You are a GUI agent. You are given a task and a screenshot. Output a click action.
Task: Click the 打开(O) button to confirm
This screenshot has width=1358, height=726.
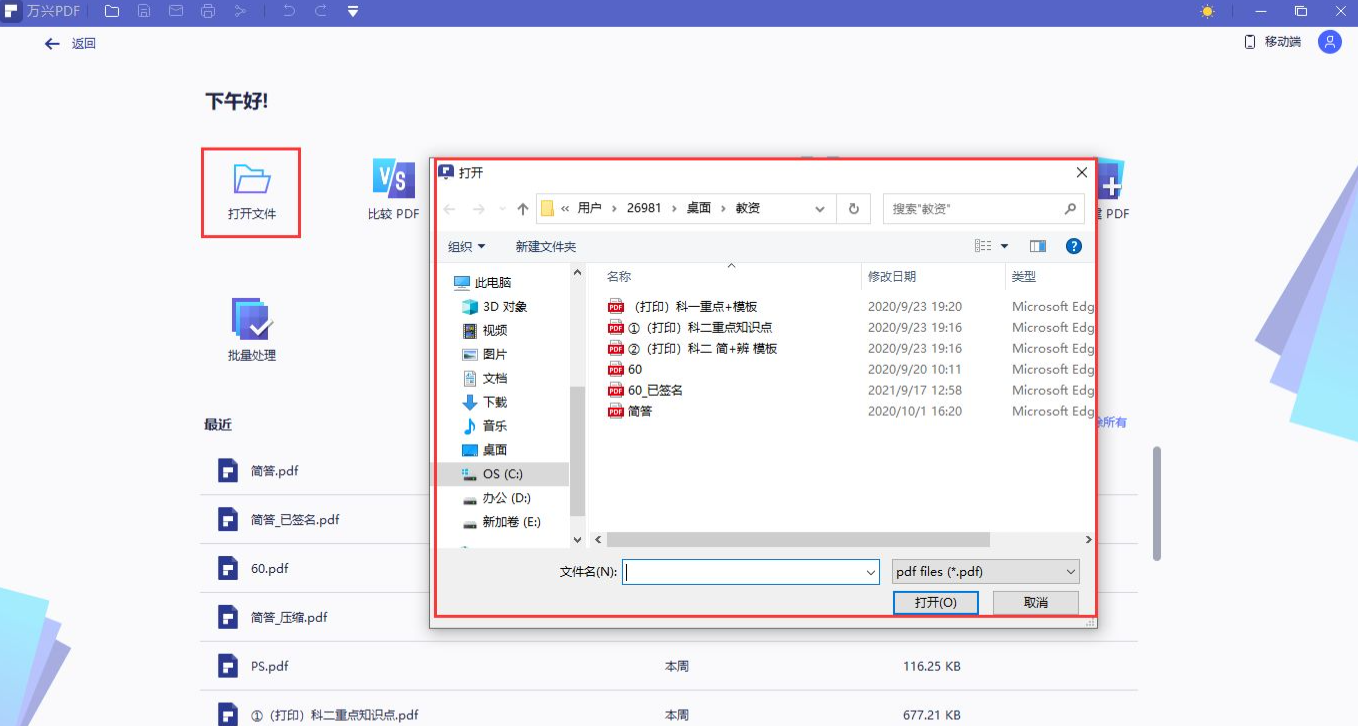935,602
